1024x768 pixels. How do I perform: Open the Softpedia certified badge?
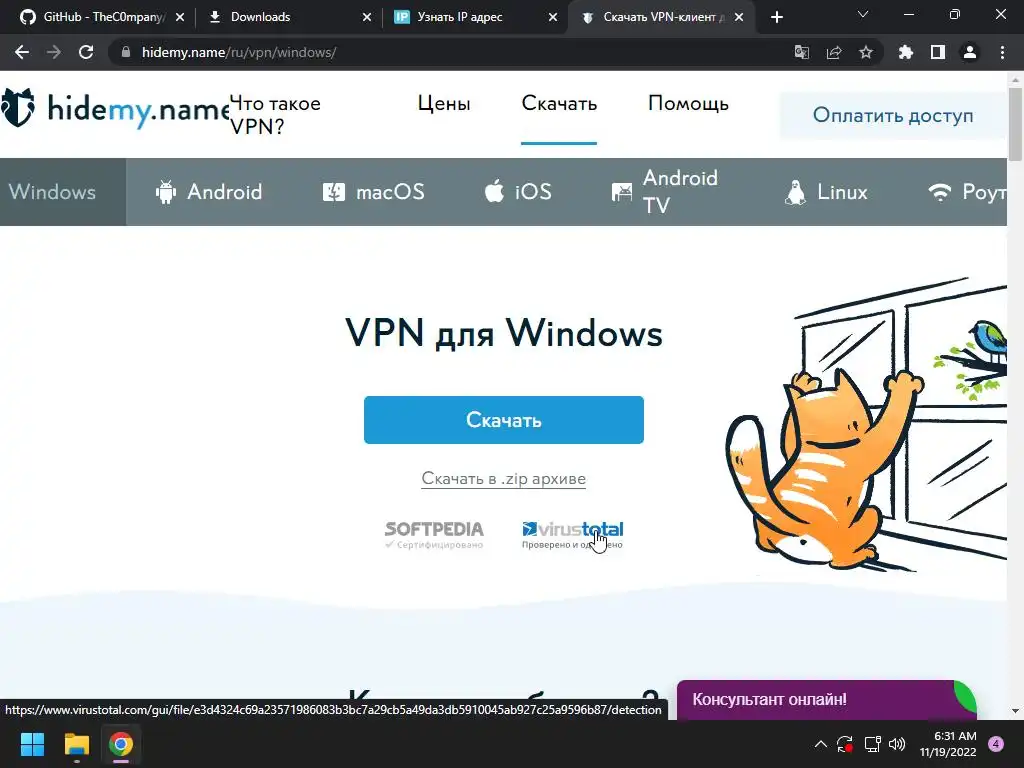pos(434,535)
